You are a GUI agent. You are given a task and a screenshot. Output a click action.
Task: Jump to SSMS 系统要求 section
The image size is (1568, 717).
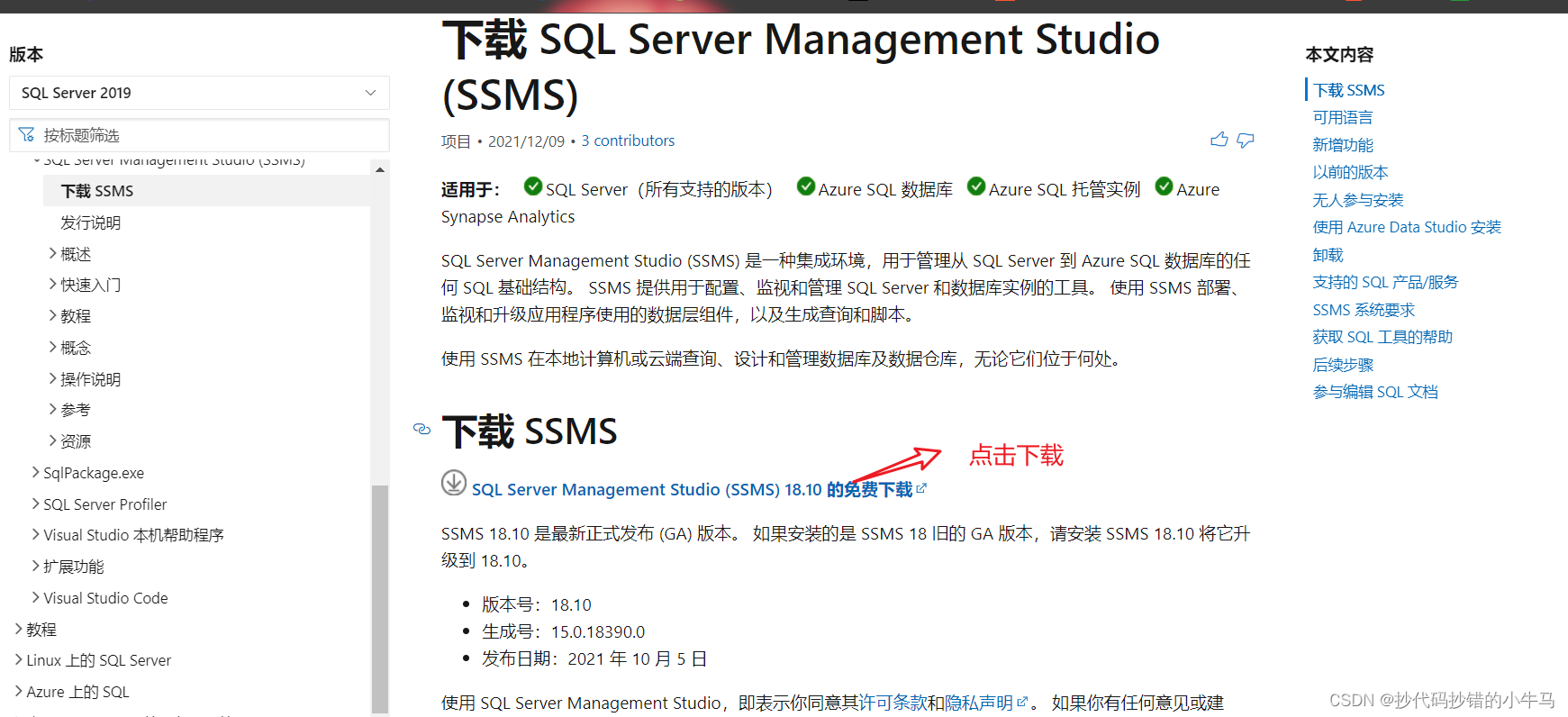click(1364, 310)
